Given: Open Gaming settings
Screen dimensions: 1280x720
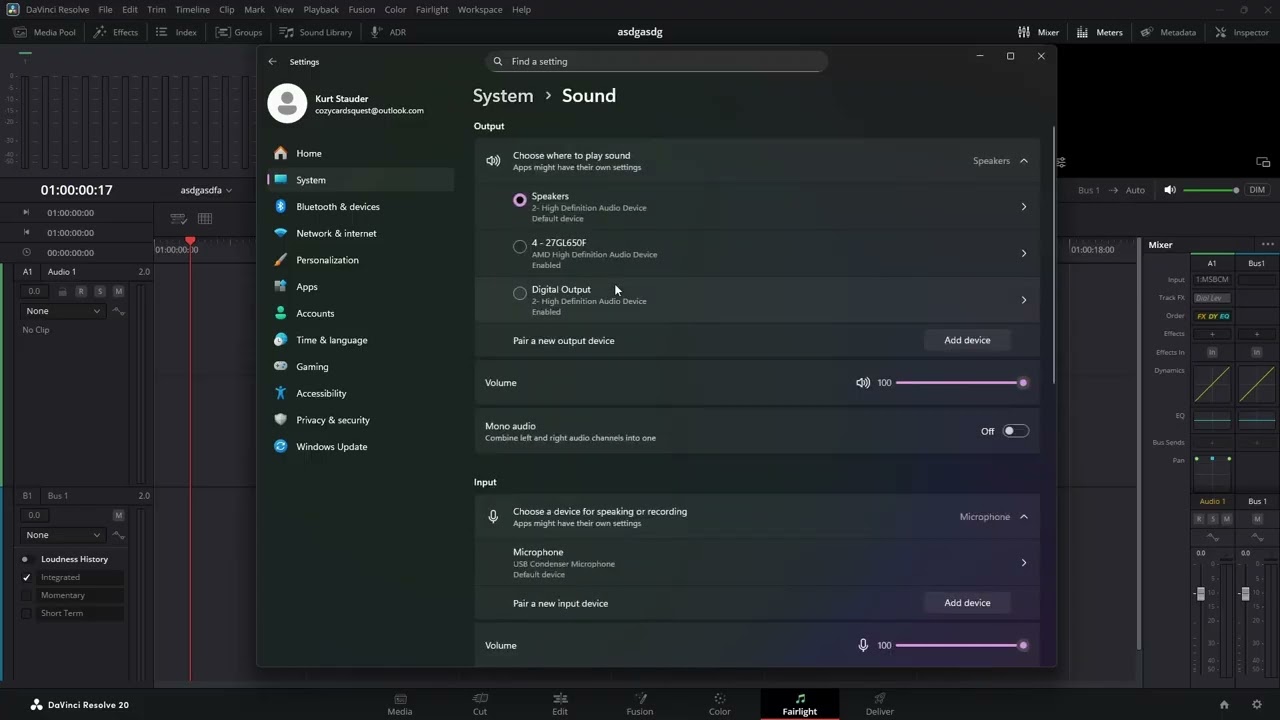Looking at the screenshot, I should (x=312, y=367).
